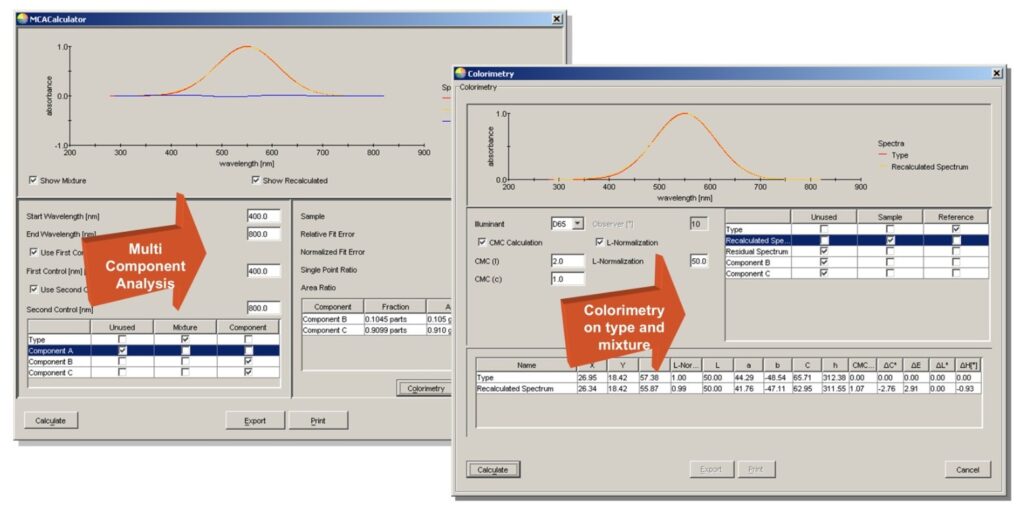Select the Component A row in MCACalculator
The image size is (1024, 511).
[153, 351]
